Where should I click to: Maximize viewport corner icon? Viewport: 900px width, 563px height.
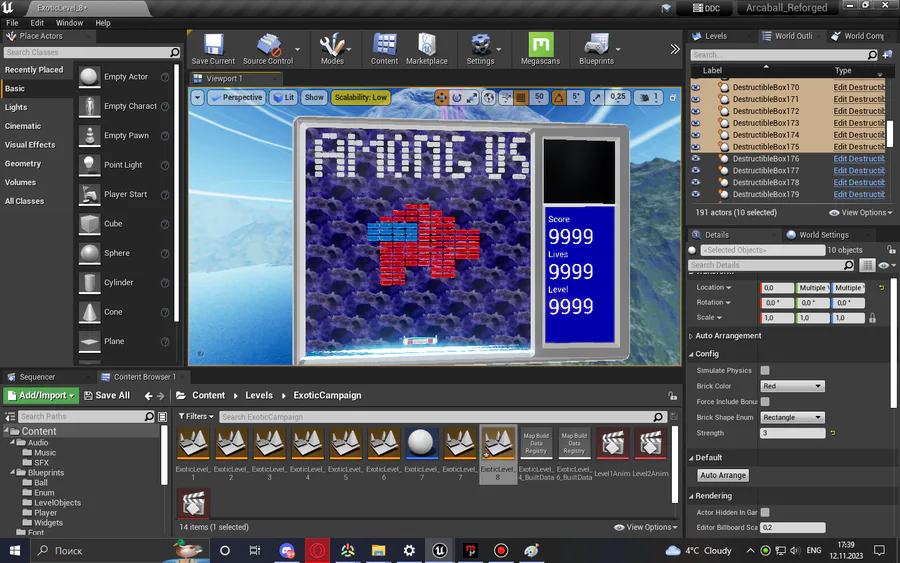[673, 98]
